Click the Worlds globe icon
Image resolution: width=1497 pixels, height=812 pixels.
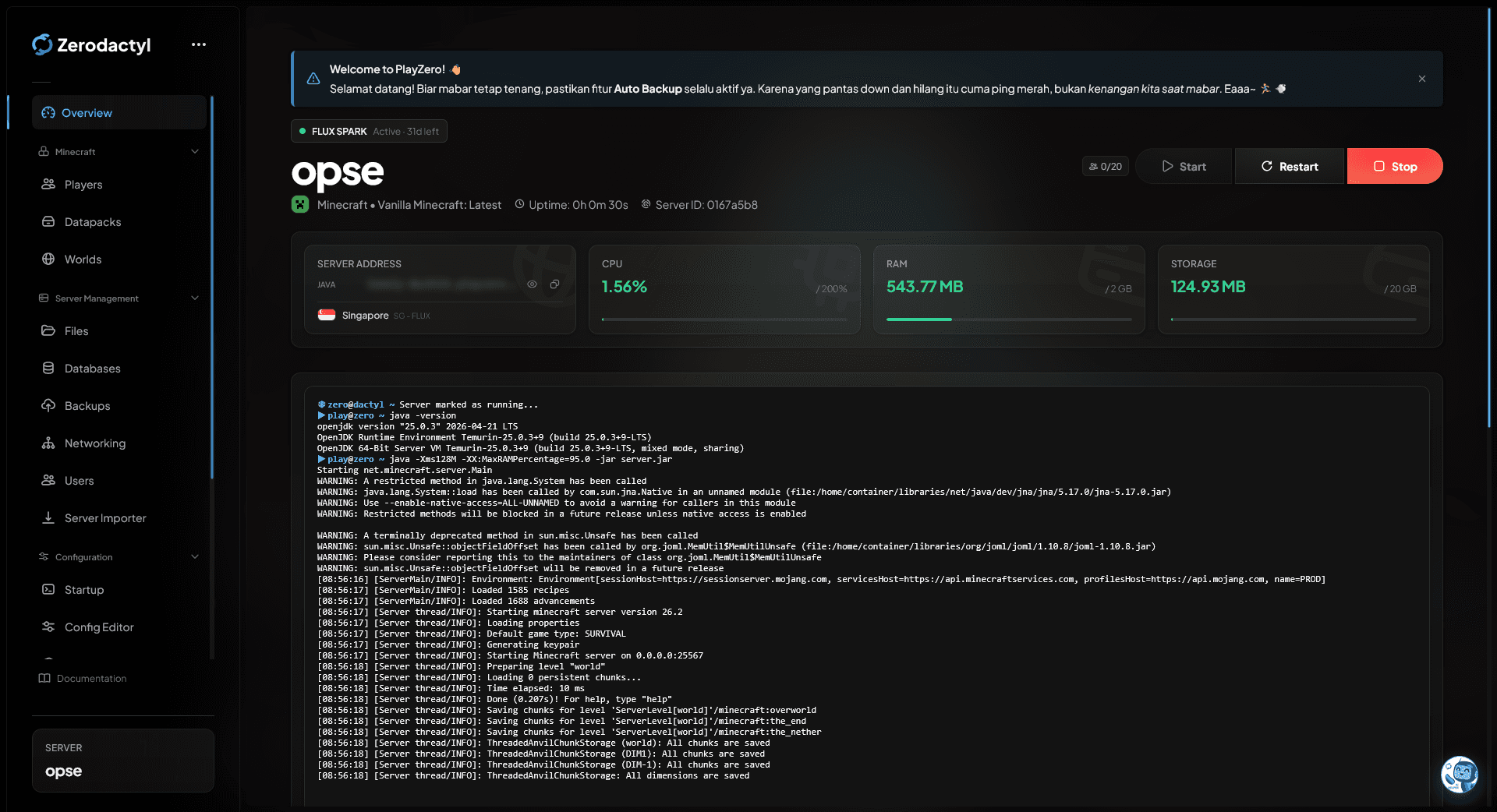point(48,259)
